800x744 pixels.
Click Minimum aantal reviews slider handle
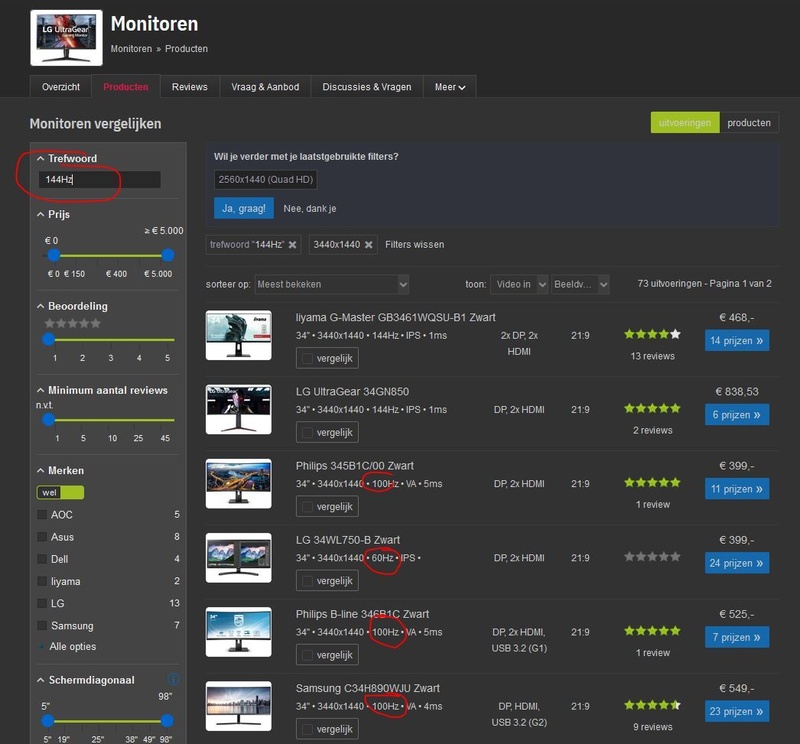click(x=48, y=419)
